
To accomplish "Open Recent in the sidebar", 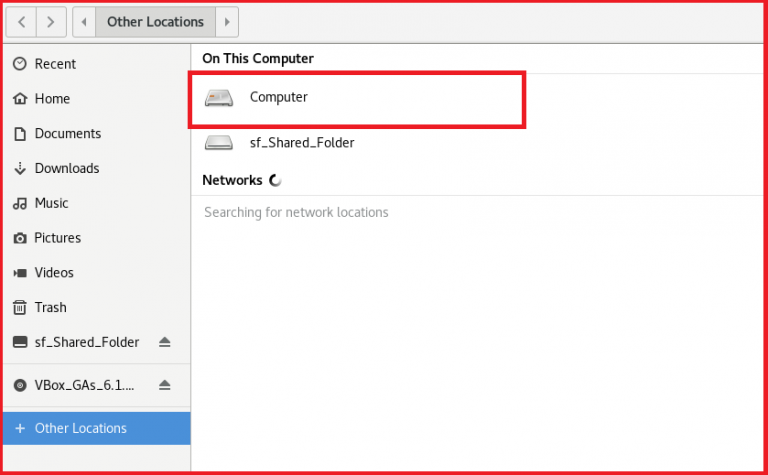I will pyautogui.click(x=55, y=64).
